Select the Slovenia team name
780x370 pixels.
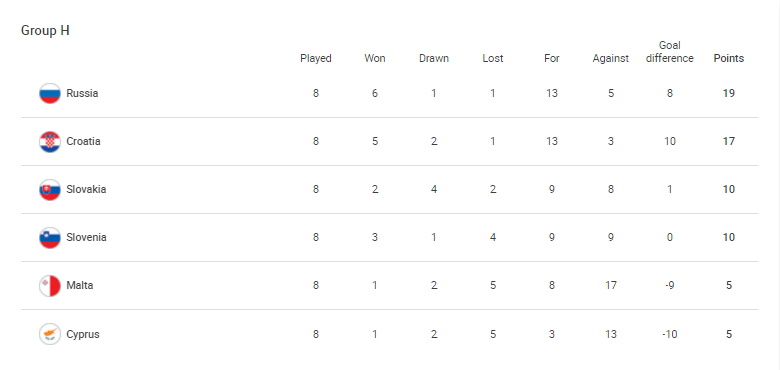tap(87, 237)
